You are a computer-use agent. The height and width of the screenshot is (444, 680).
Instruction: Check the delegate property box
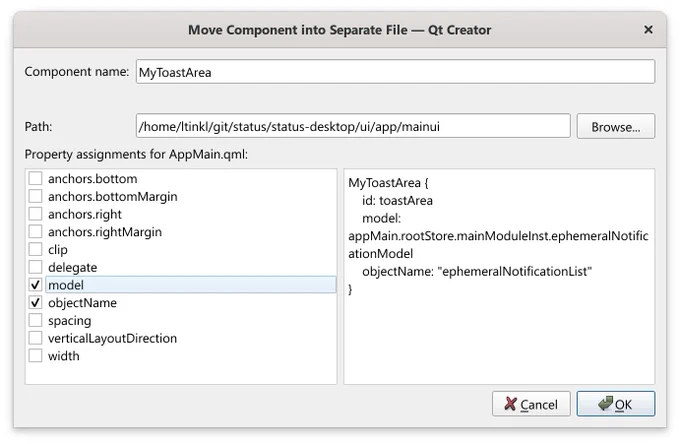coord(35,267)
